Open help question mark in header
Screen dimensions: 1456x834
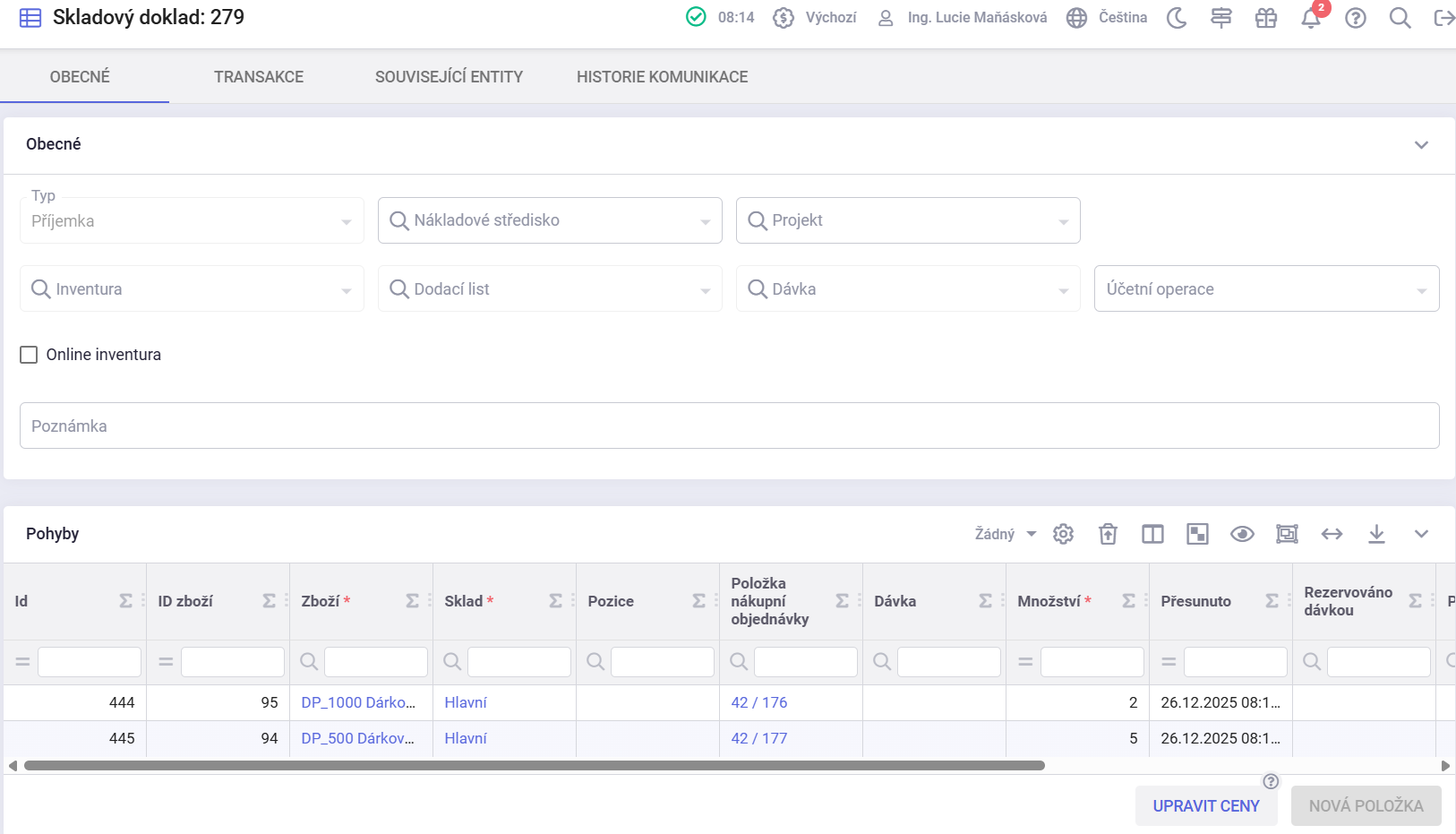[x=1356, y=18]
